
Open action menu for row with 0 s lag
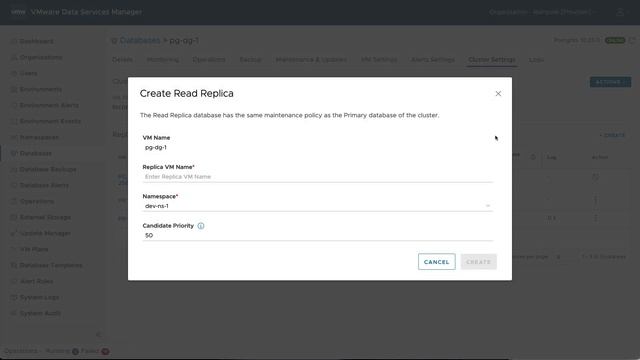point(596,218)
